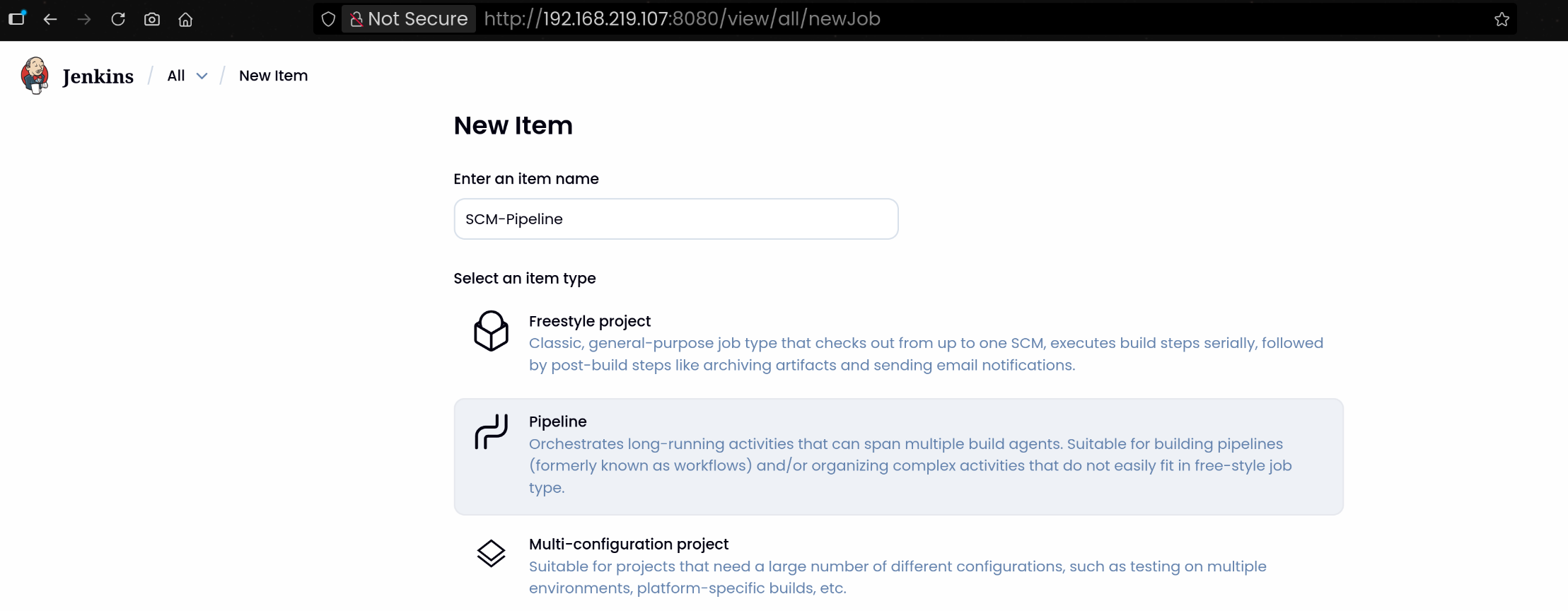Screen dimensions: 1568x611
Task: Reload the page with refresh icon
Action: (x=118, y=19)
